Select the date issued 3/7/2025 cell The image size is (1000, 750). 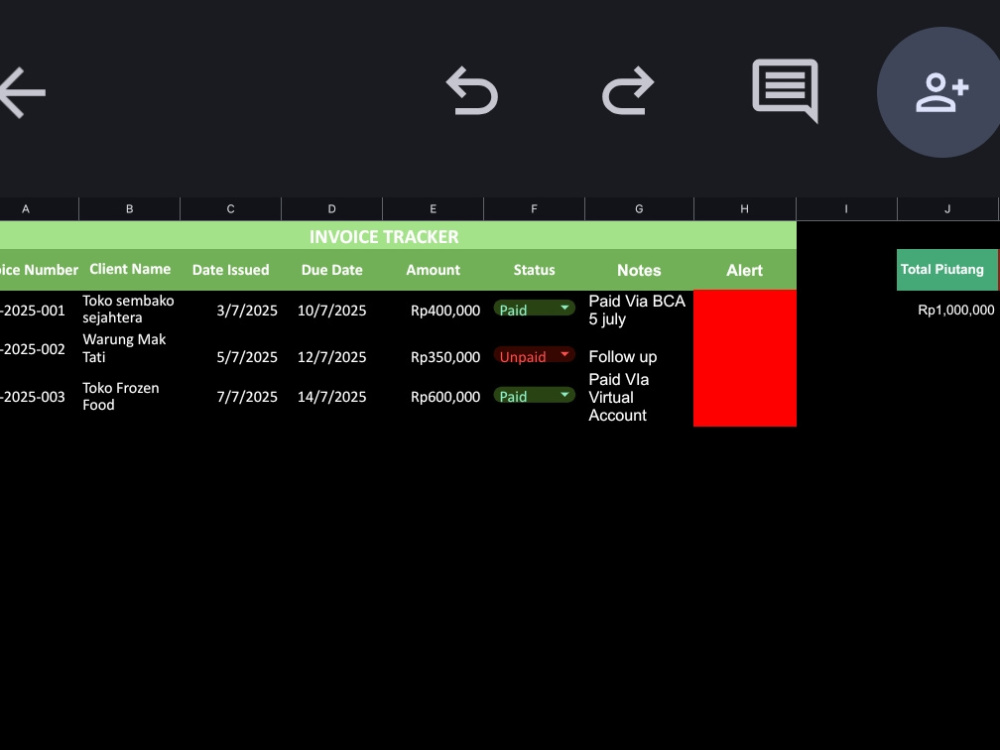click(230, 310)
